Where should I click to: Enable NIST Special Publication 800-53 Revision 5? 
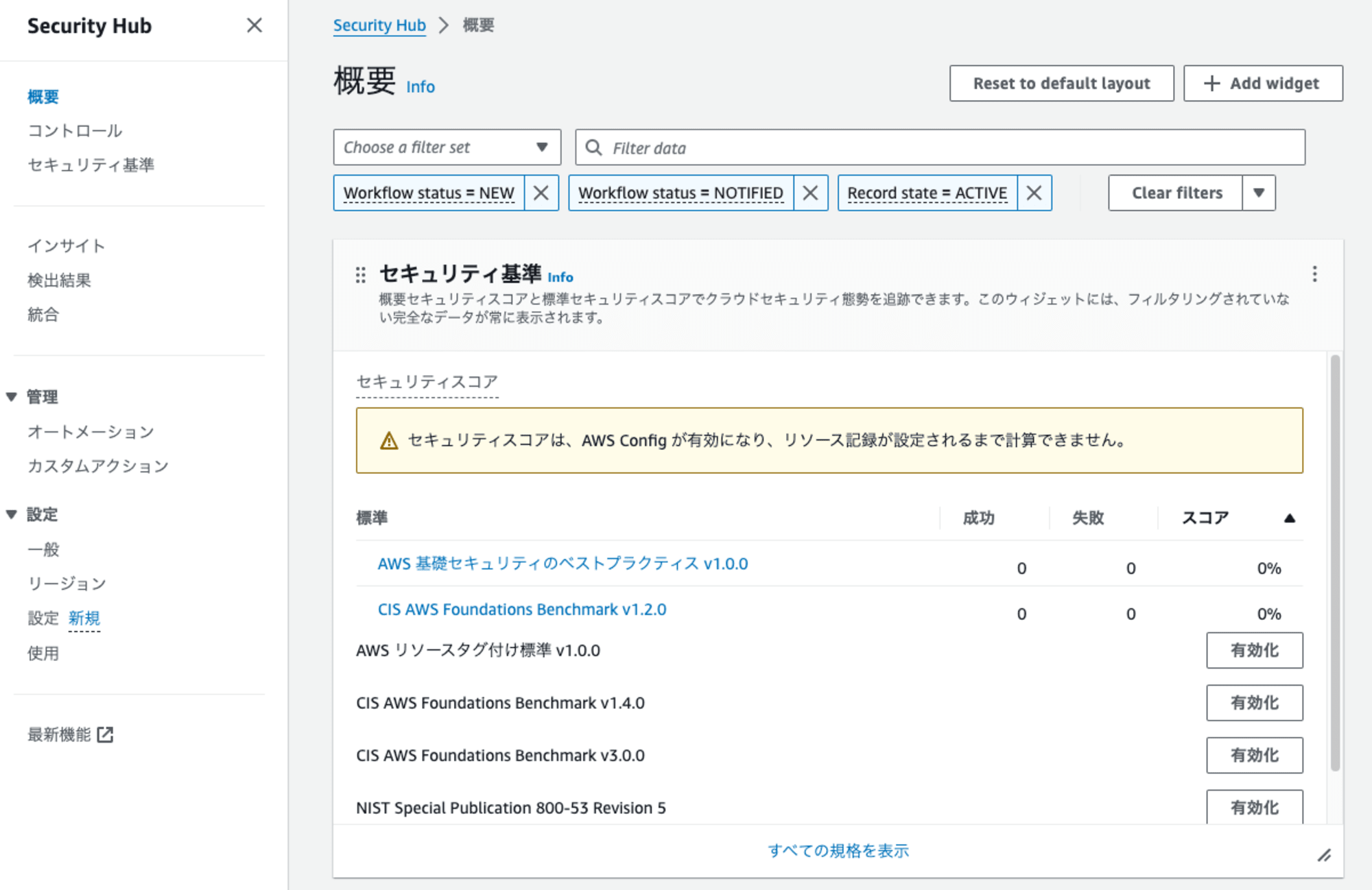[1254, 807]
